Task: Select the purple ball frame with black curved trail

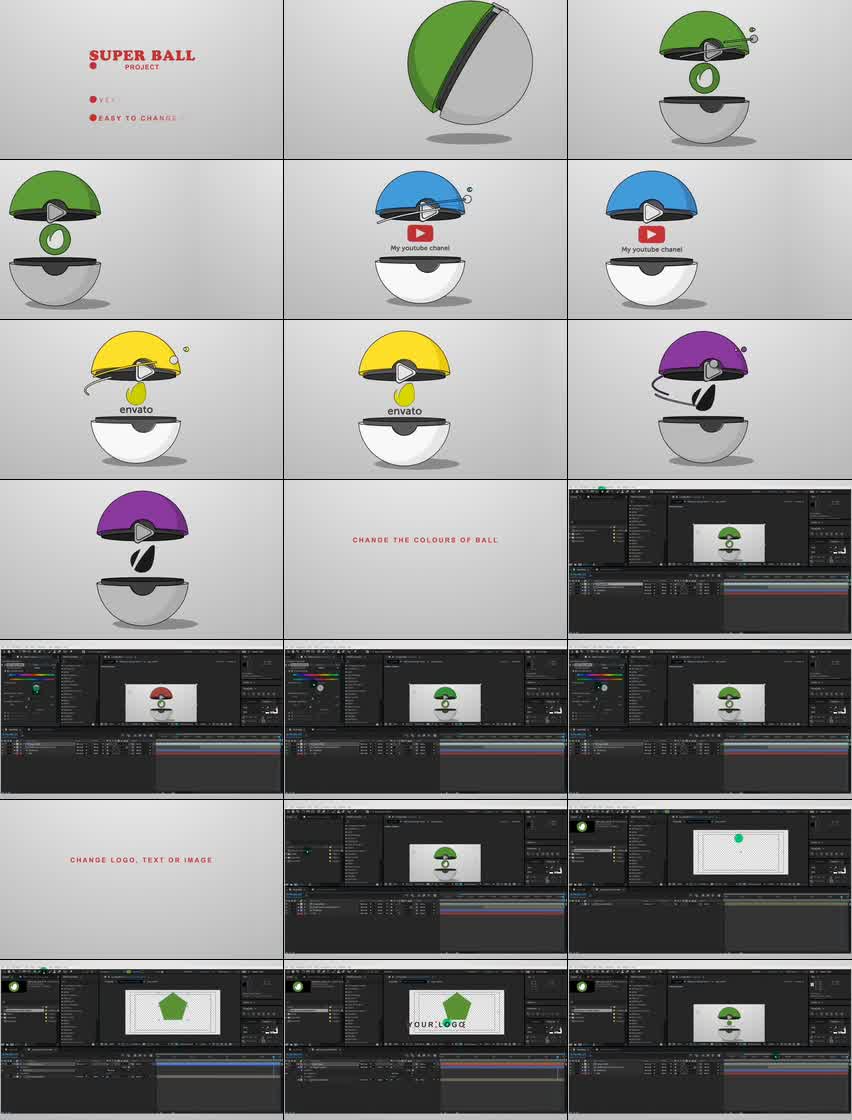Action: pyautogui.click(x=710, y=399)
